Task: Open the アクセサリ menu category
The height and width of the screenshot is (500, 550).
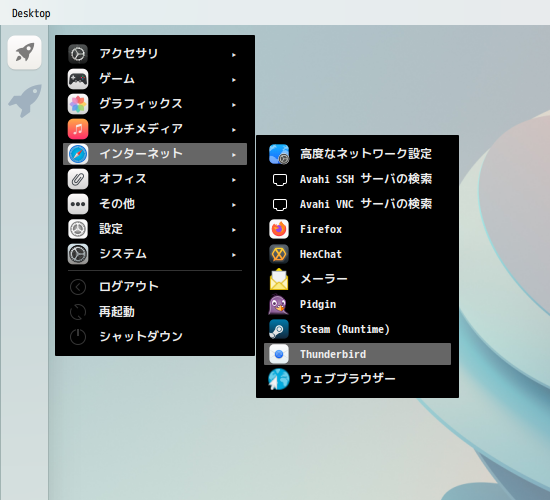Action: [155, 54]
